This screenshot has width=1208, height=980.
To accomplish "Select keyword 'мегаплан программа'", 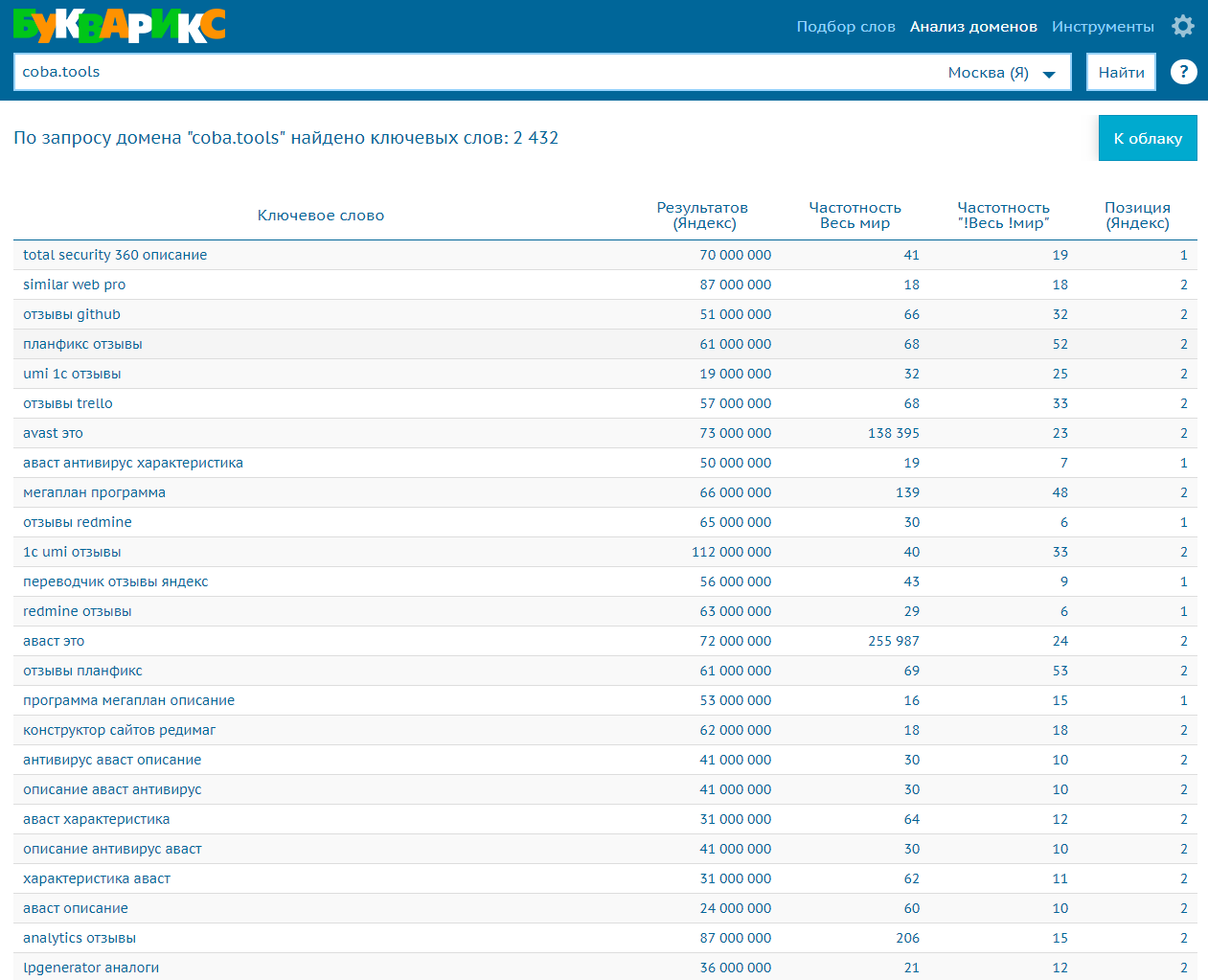I will (94, 492).
